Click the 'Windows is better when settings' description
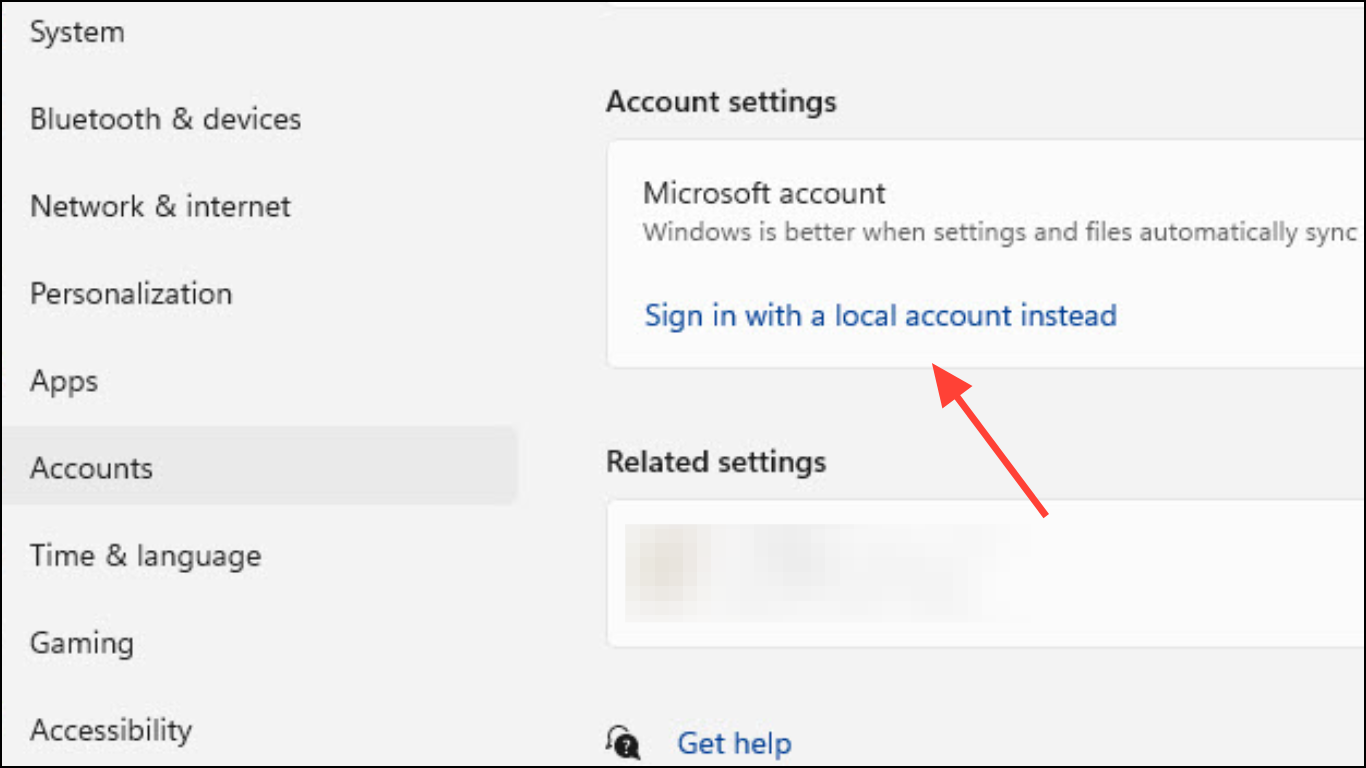This screenshot has height=768, width=1366. click(x=1000, y=233)
